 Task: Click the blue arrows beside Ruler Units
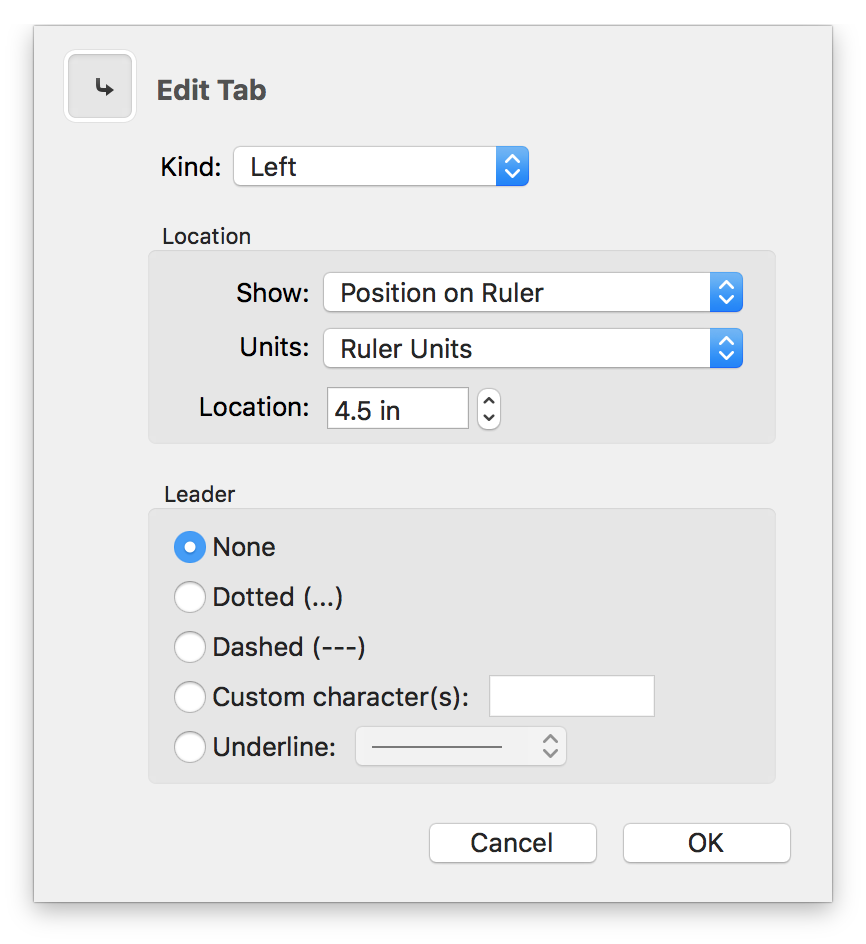click(x=727, y=349)
